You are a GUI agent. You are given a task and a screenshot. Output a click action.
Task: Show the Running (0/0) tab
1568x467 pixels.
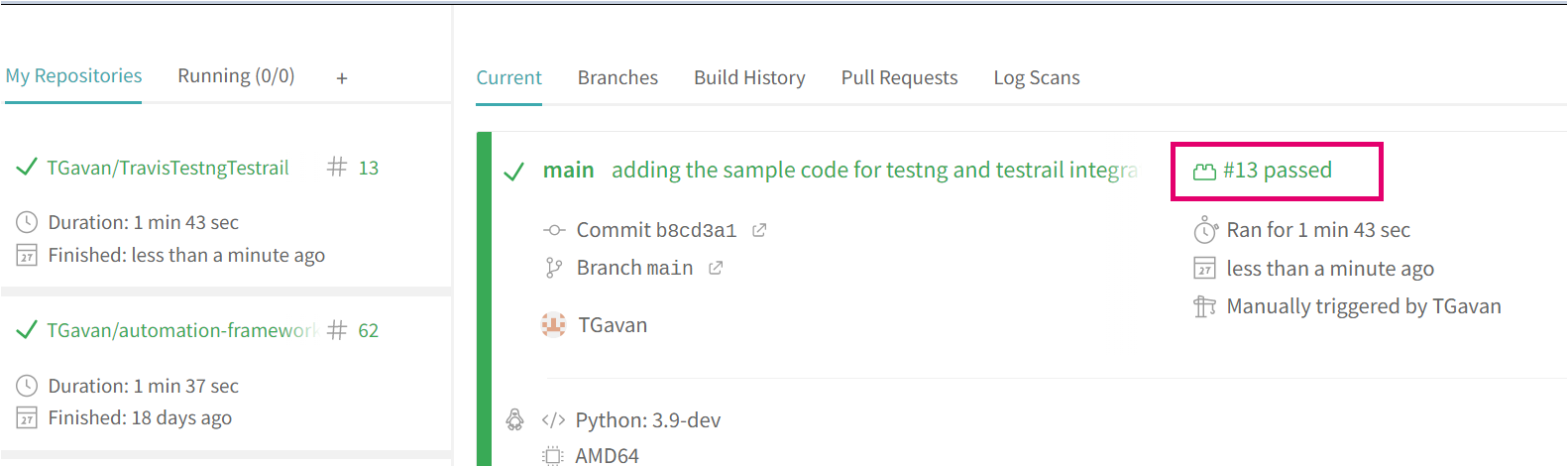236,76
